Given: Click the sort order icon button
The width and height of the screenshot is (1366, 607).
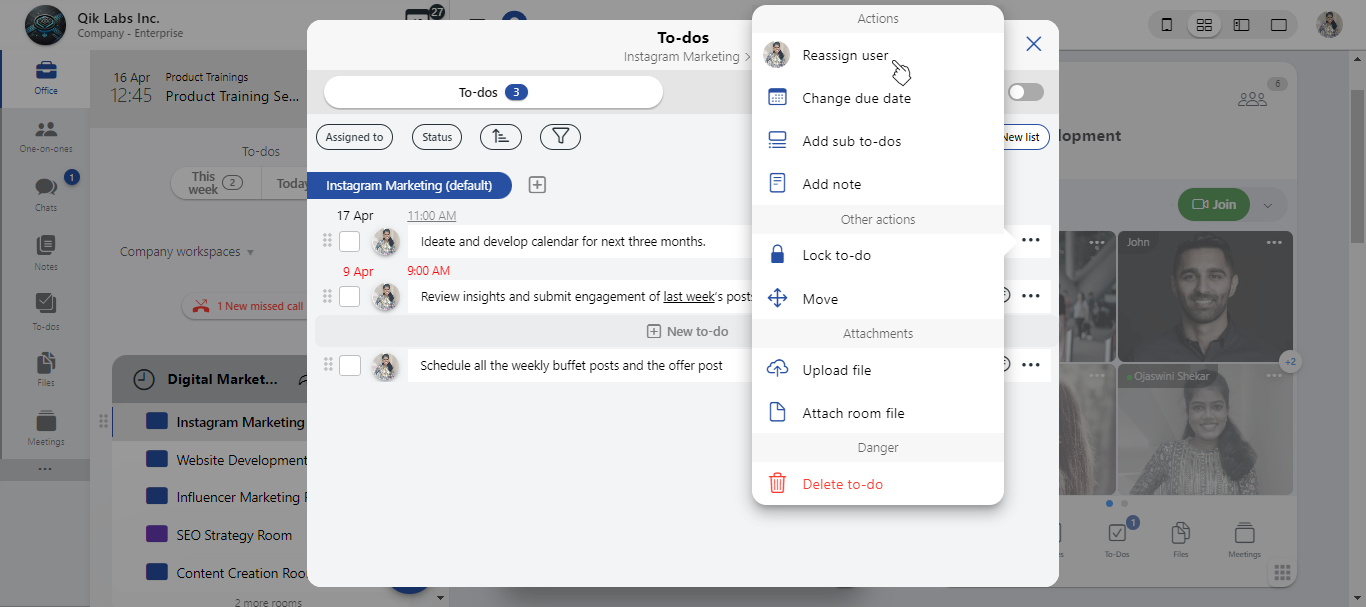Looking at the screenshot, I should pyautogui.click(x=501, y=137).
